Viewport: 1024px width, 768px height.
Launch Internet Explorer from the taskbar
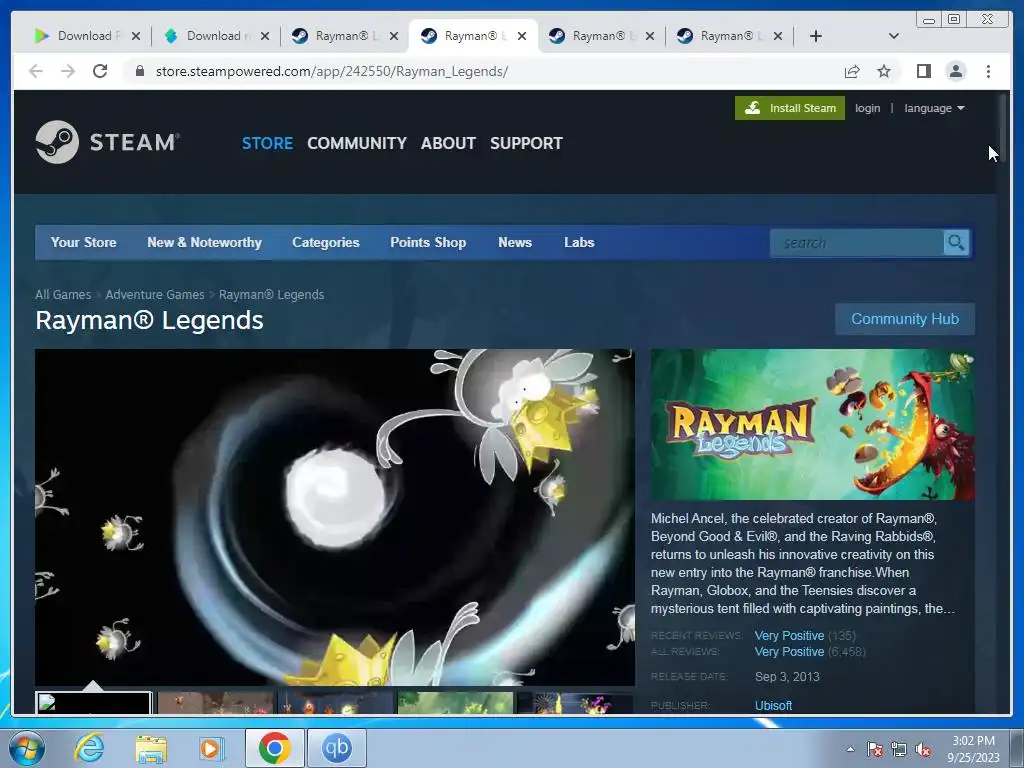[89, 748]
